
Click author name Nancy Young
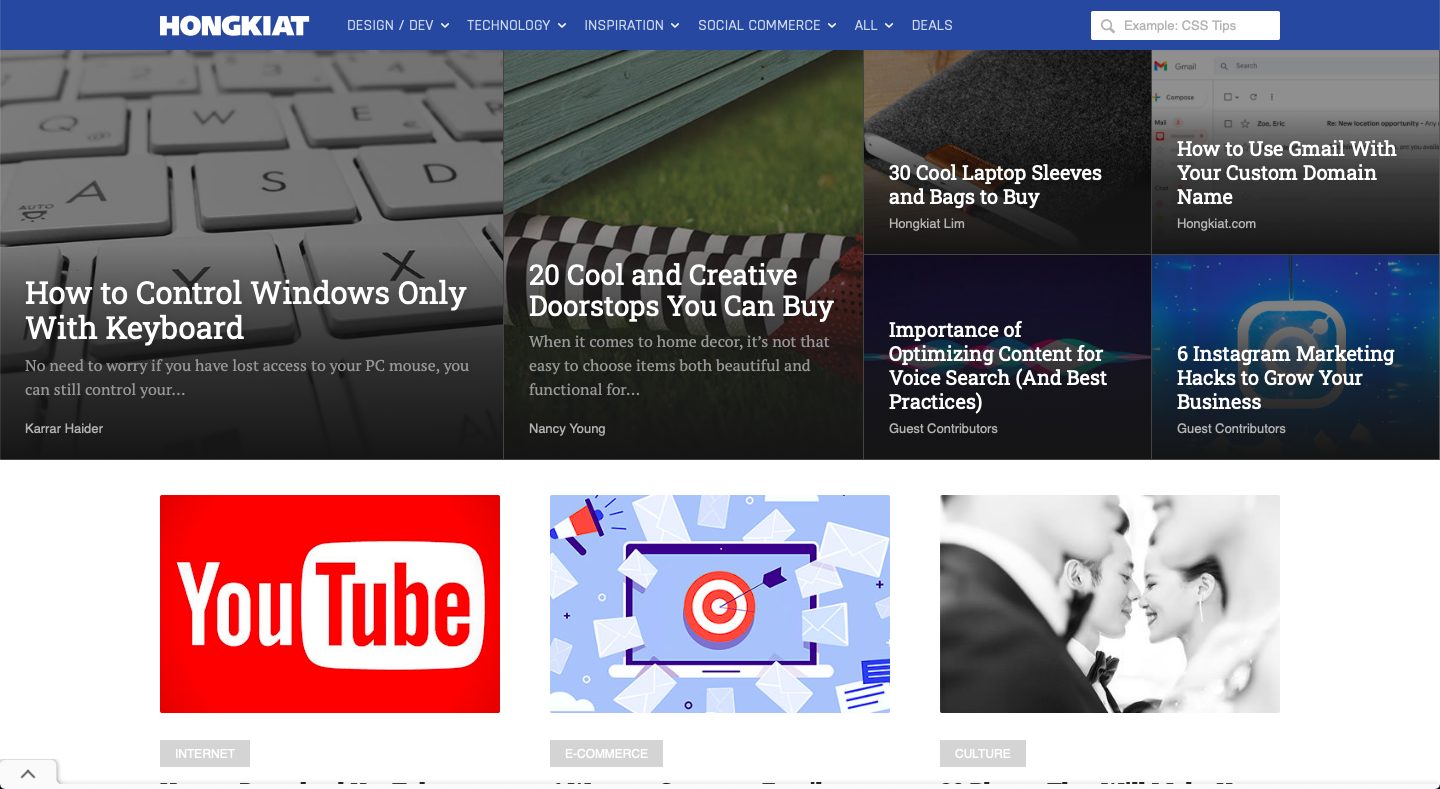(567, 428)
